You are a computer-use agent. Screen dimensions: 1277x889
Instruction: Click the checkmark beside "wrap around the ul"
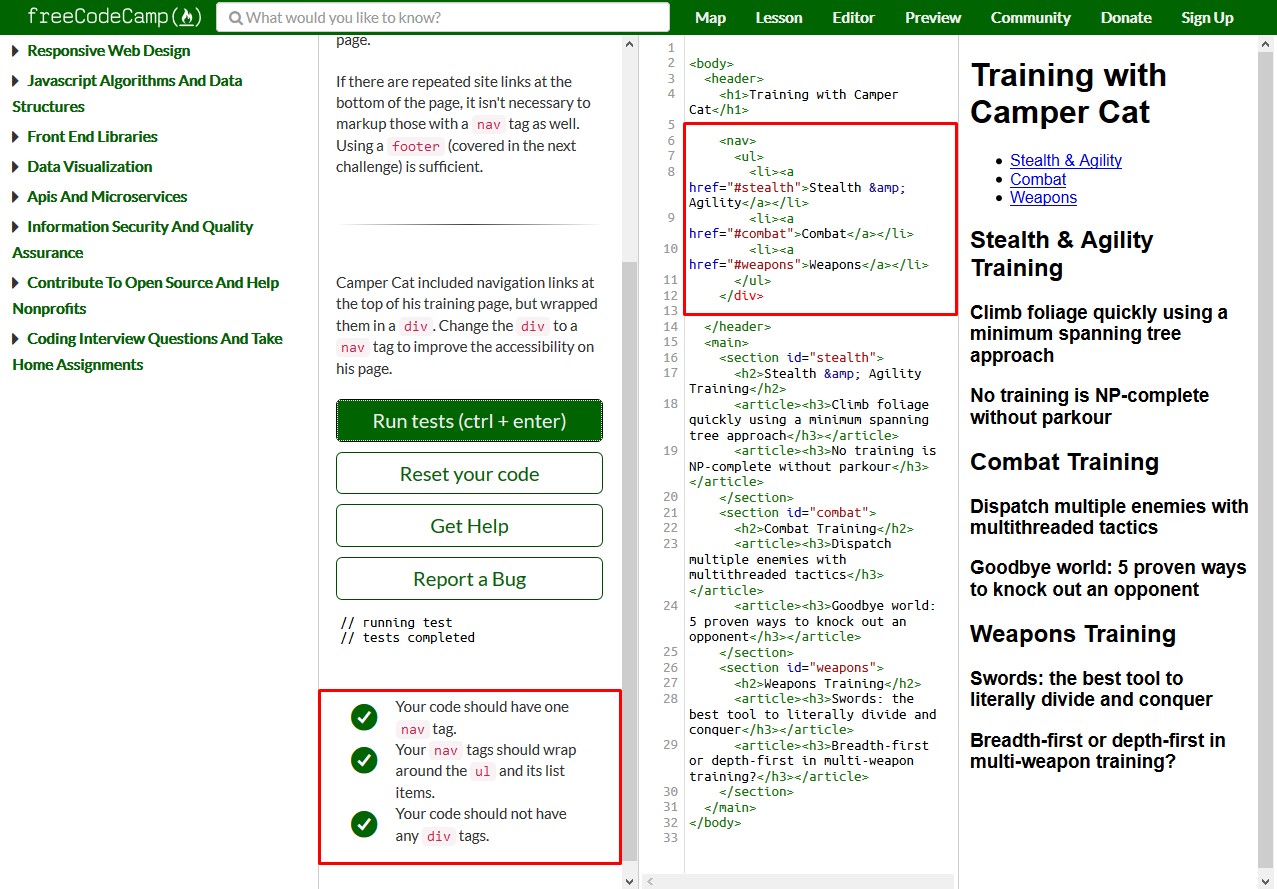[364, 760]
